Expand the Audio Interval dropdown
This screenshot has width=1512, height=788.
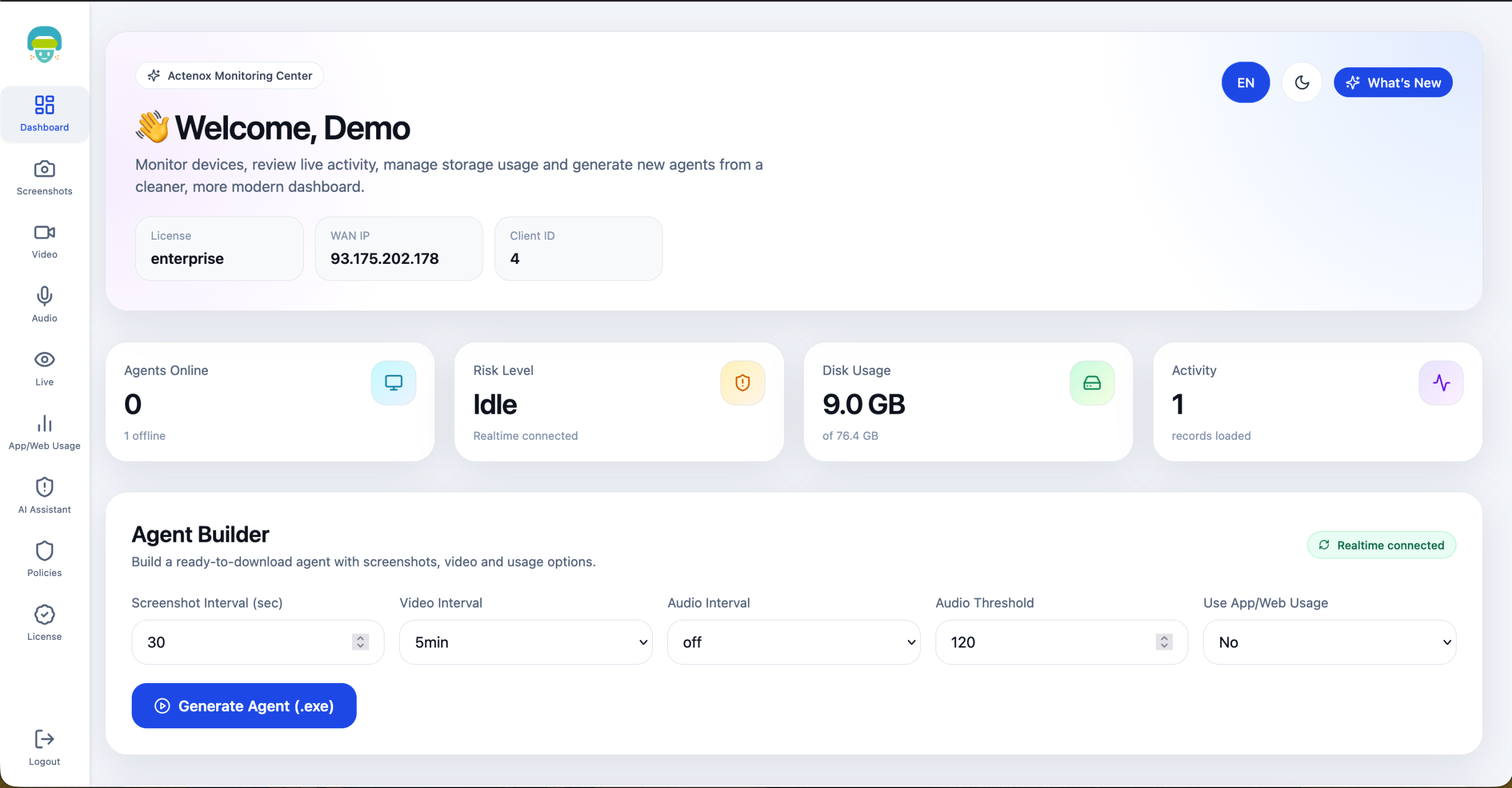[x=793, y=642]
